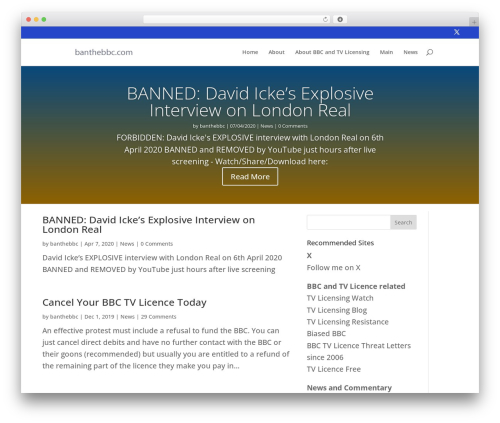Click the News and Commentary heading
Viewport: 500px width, 423px height.
tap(349, 388)
